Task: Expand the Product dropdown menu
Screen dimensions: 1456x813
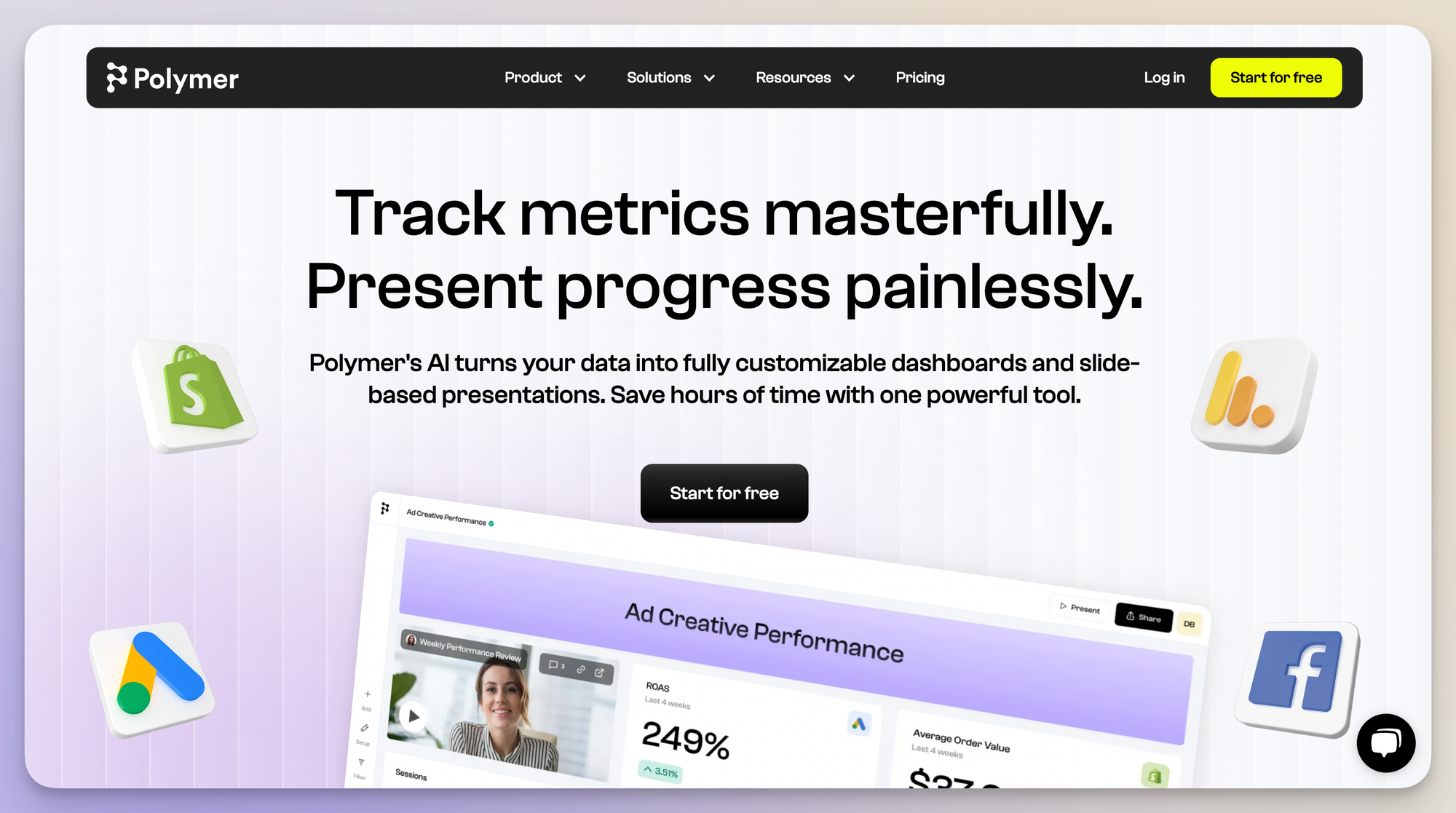Action: click(x=544, y=77)
